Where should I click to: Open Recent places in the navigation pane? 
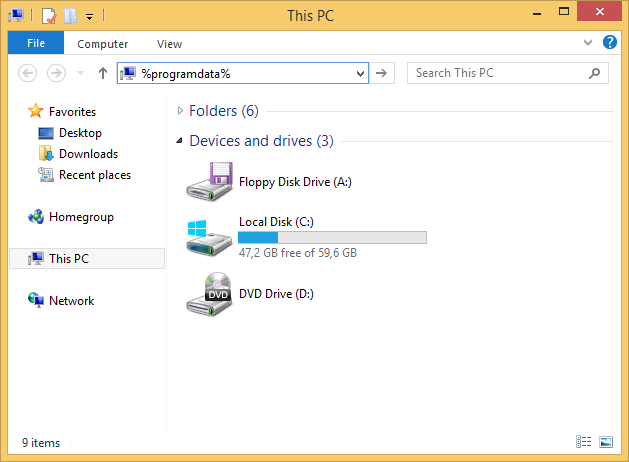coord(95,175)
